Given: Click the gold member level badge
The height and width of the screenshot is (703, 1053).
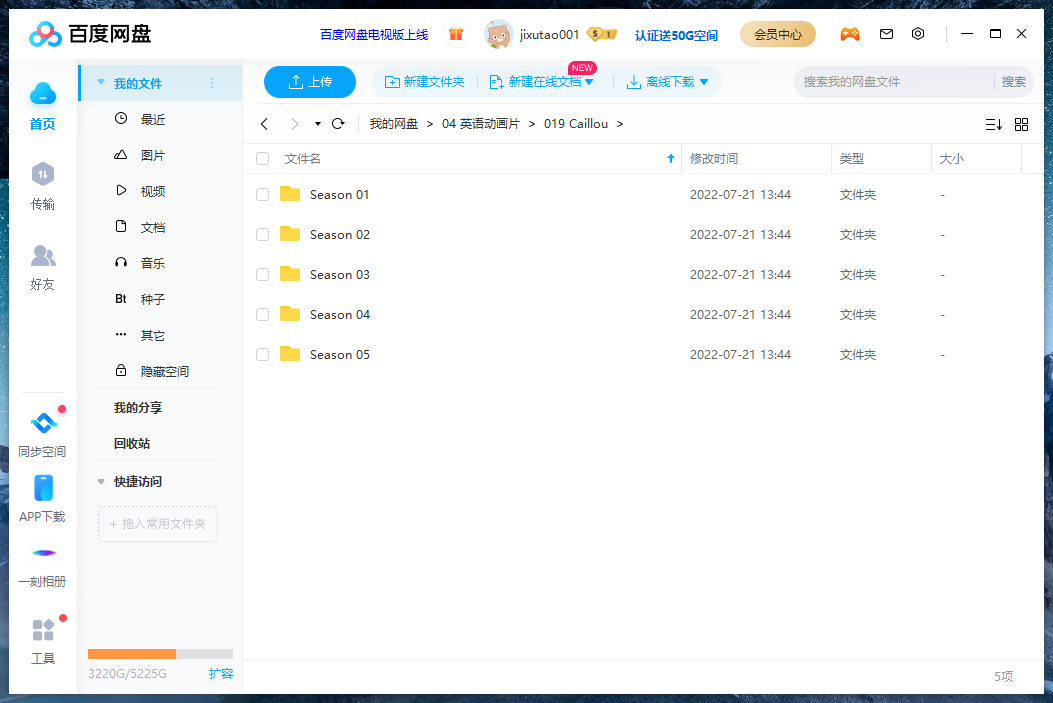Looking at the screenshot, I should 602,34.
